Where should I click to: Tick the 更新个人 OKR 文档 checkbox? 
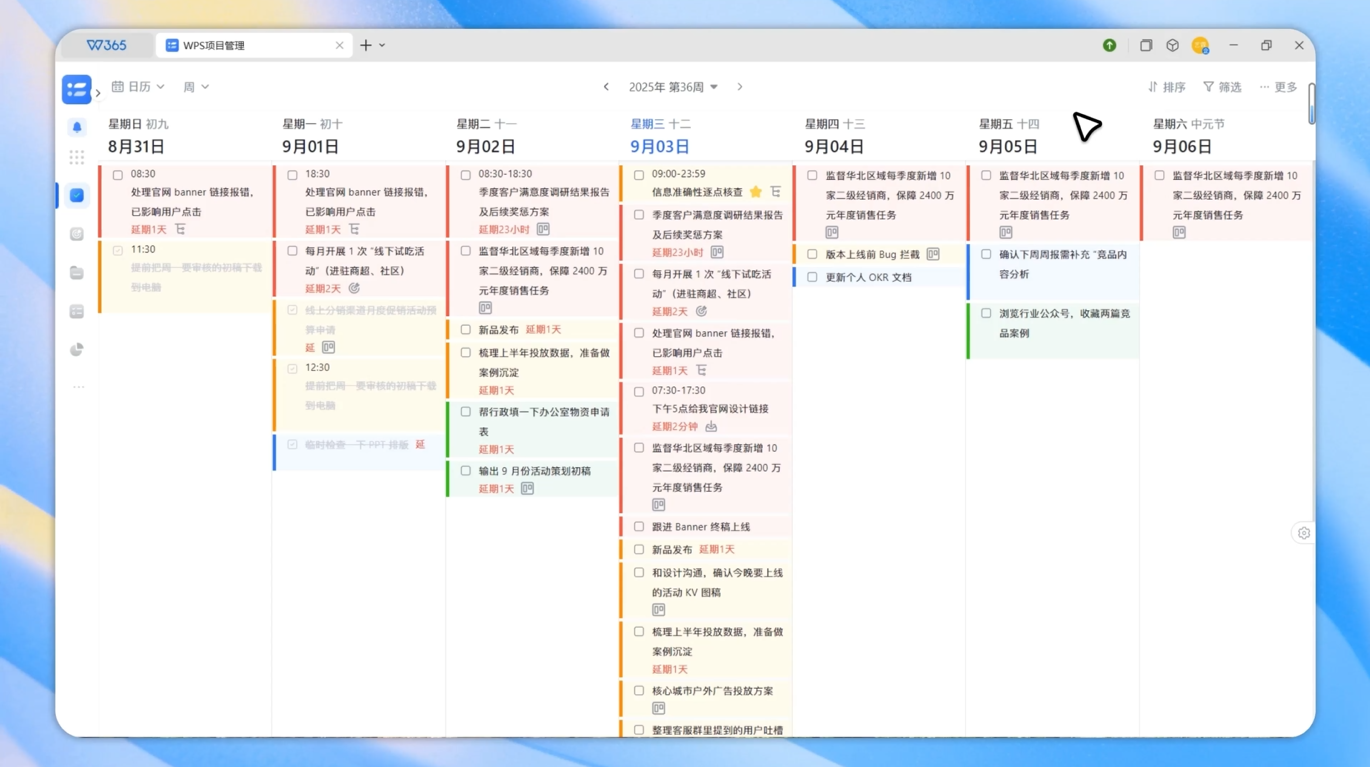pos(812,277)
